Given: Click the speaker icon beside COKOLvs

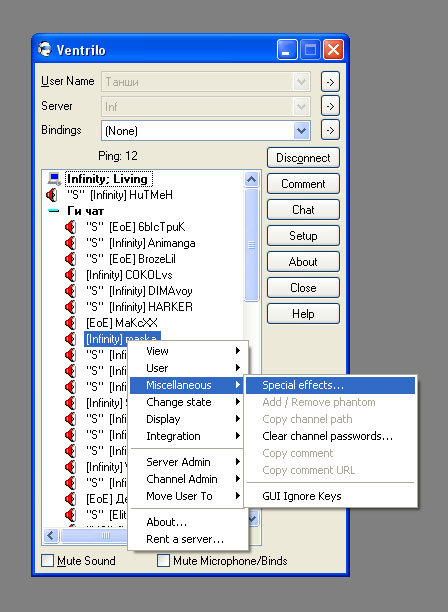Looking at the screenshot, I should 70,275.
